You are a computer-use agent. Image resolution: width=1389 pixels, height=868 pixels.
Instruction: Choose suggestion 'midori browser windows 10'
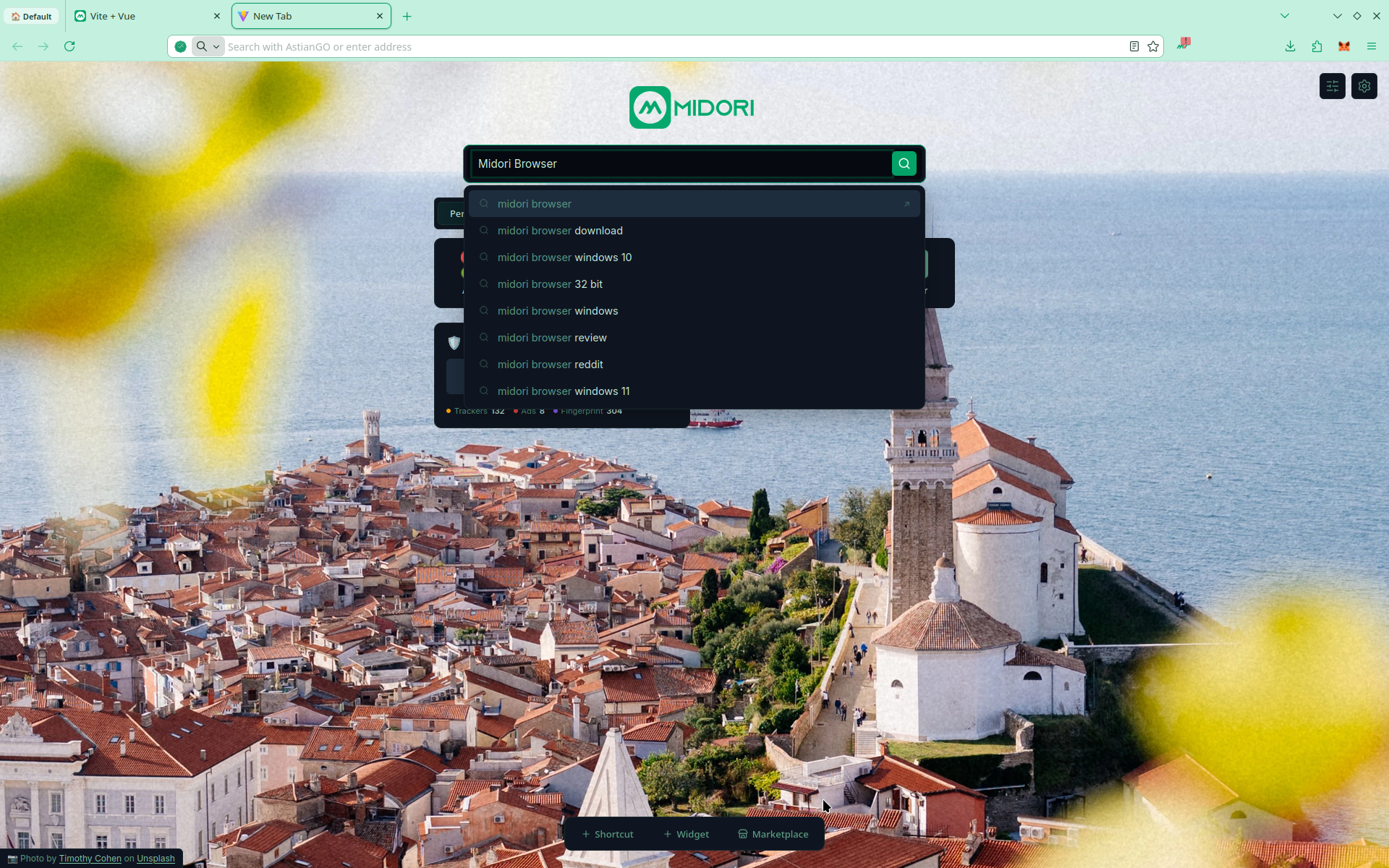tap(694, 258)
